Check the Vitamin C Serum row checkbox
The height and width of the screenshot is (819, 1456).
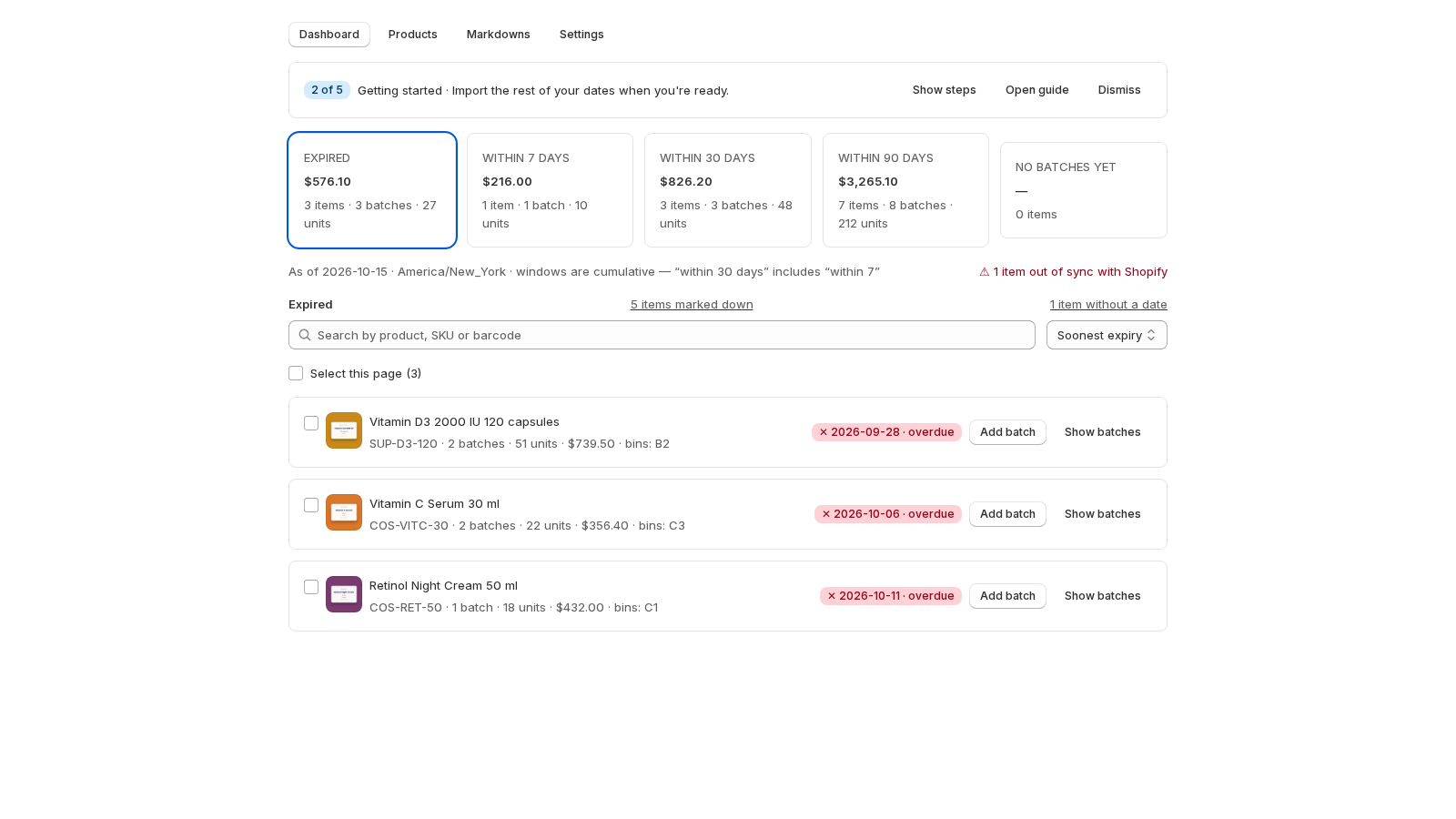coord(311,505)
